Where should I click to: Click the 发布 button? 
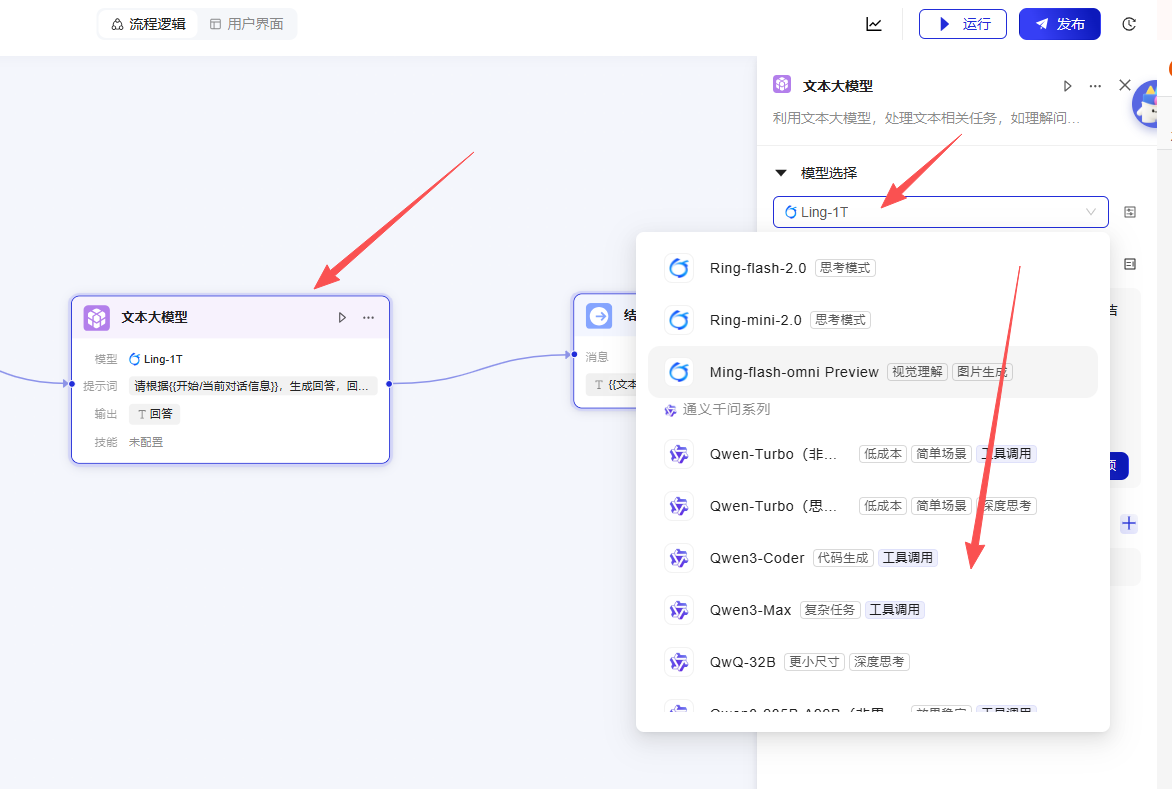(x=1059, y=24)
